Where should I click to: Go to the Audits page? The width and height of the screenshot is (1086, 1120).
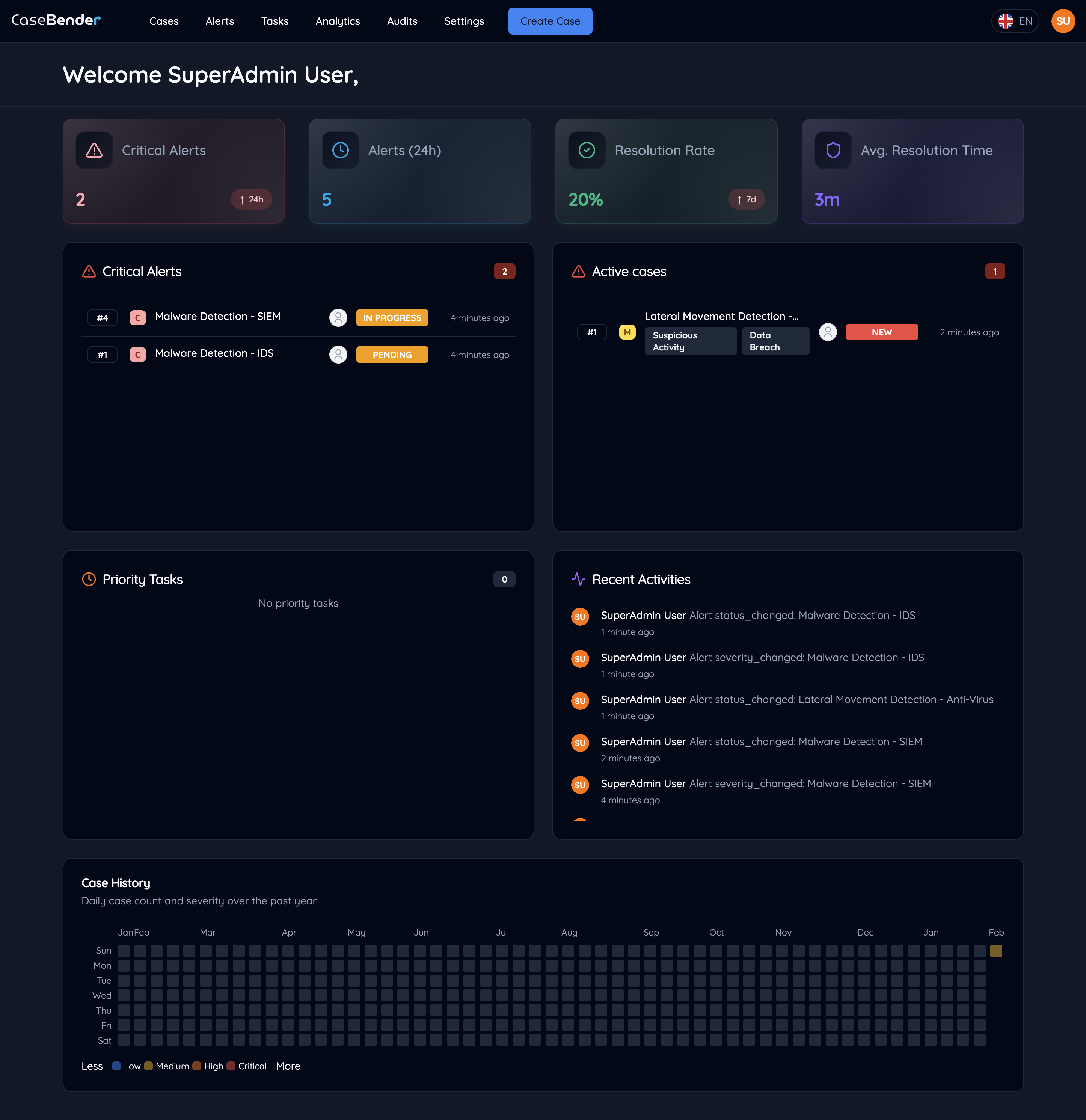401,21
